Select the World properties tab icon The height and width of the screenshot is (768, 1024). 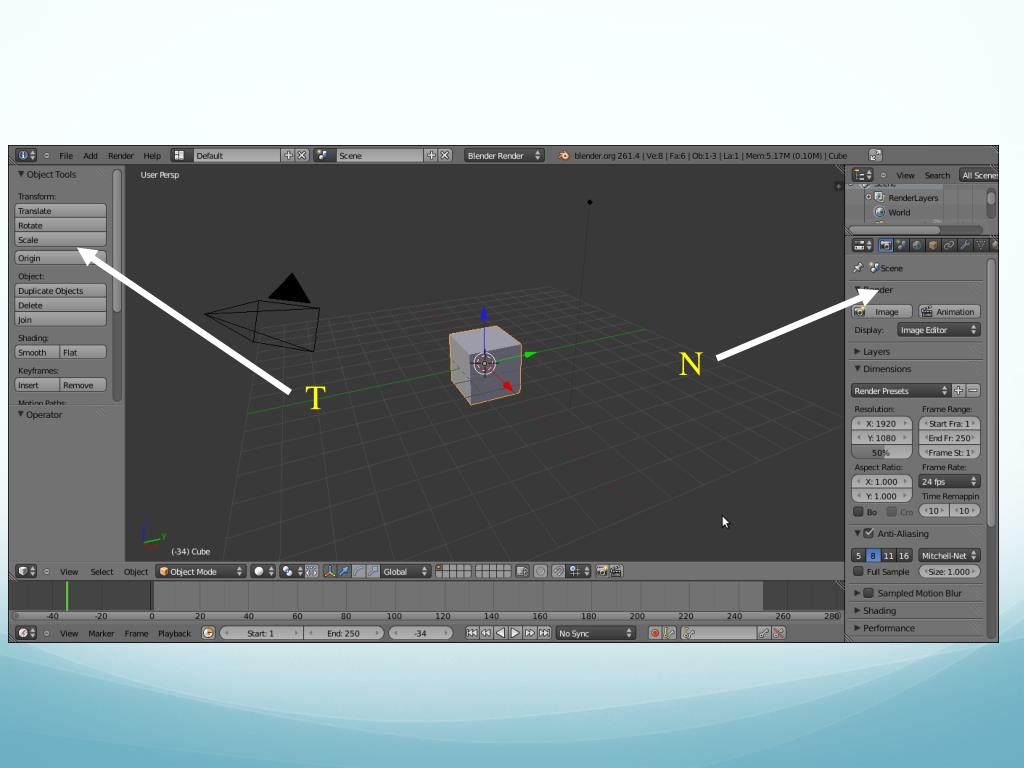917,246
